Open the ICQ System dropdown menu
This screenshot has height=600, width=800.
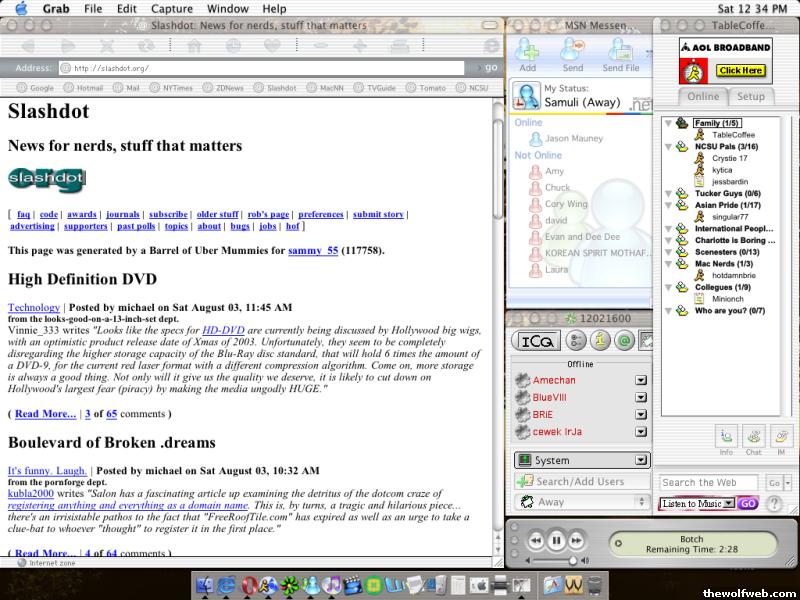click(x=641, y=460)
